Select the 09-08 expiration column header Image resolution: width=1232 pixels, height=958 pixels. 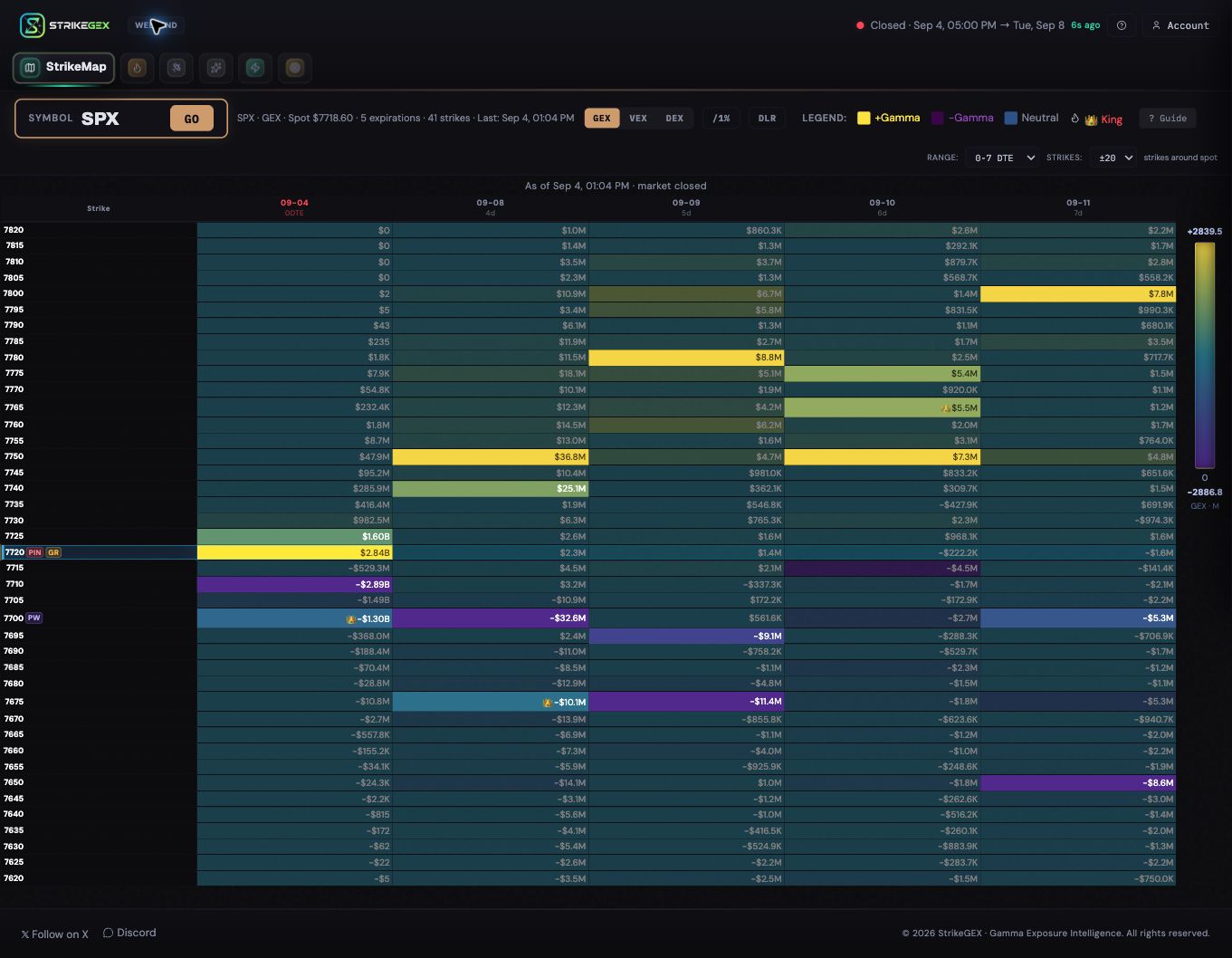[490, 207]
